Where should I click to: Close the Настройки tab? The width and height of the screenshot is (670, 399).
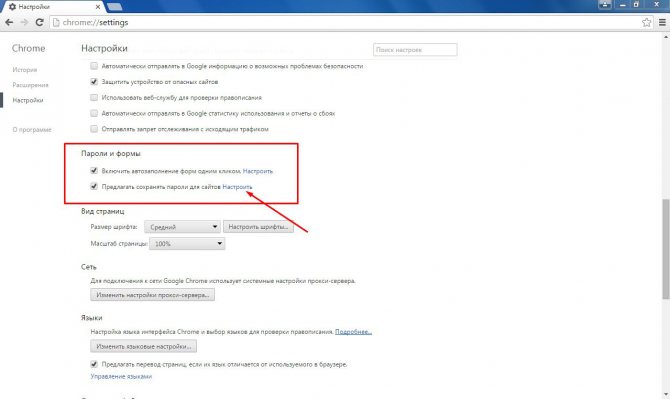click(x=98, y=7)
